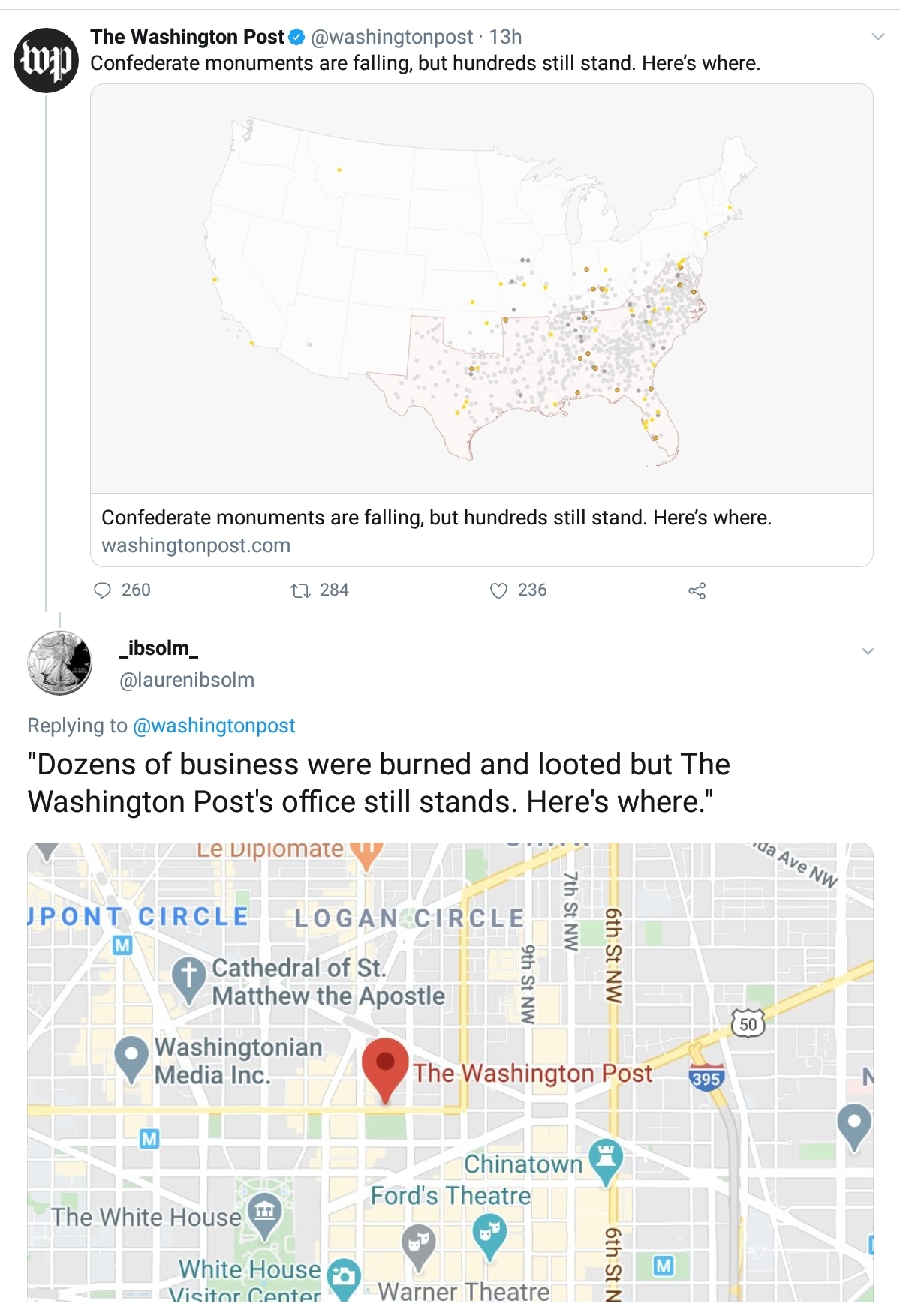Select the Warner Theatre map pin

coord(418,1245)
